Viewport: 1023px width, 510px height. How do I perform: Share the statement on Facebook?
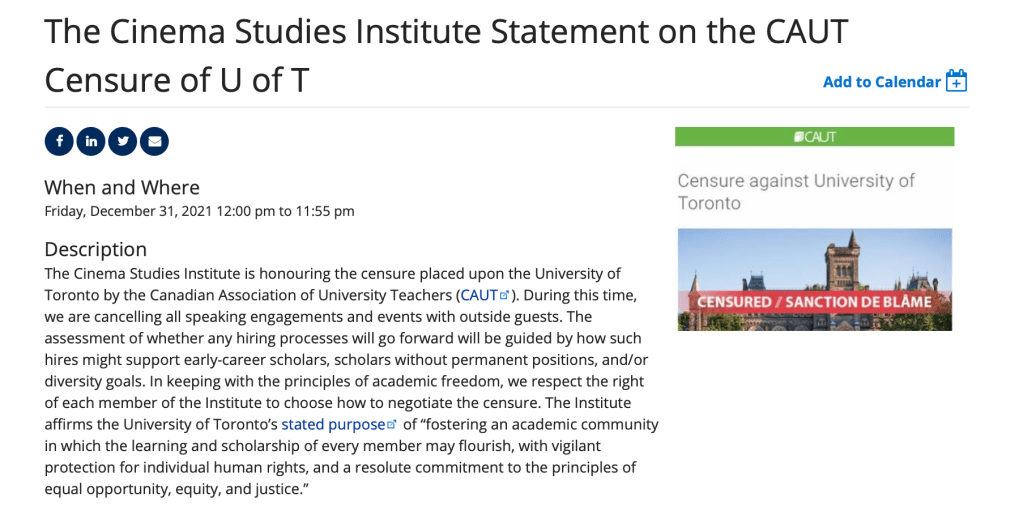[x=59, y=141]
